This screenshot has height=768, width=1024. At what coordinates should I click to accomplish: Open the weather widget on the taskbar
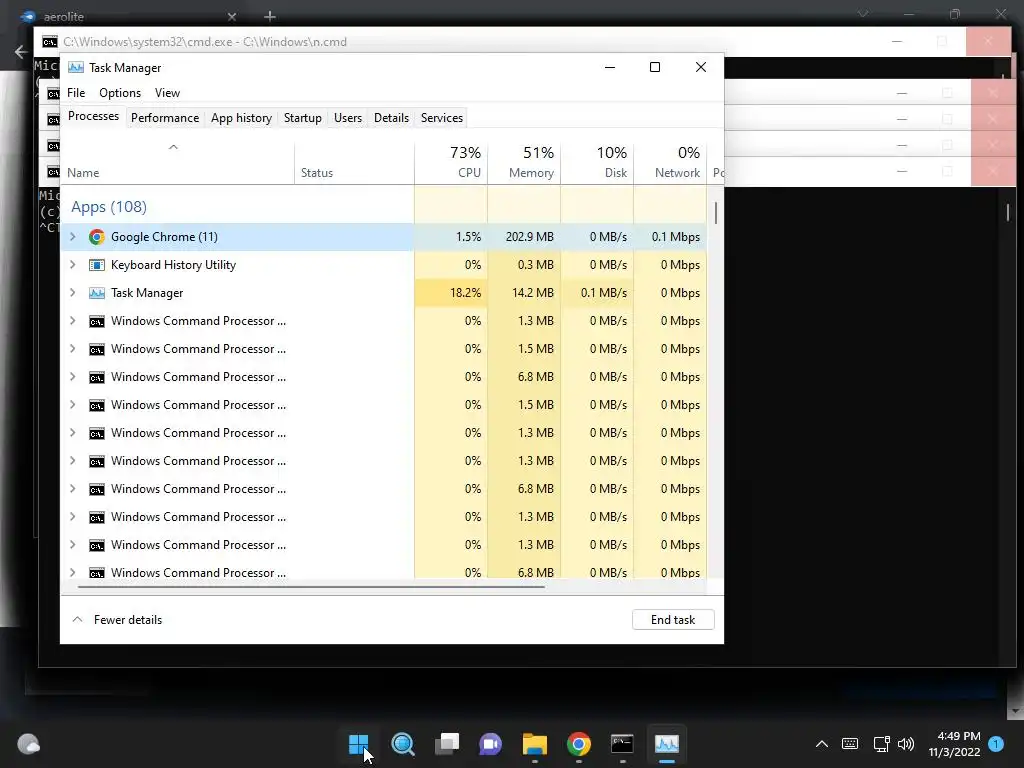coord(28,744)
